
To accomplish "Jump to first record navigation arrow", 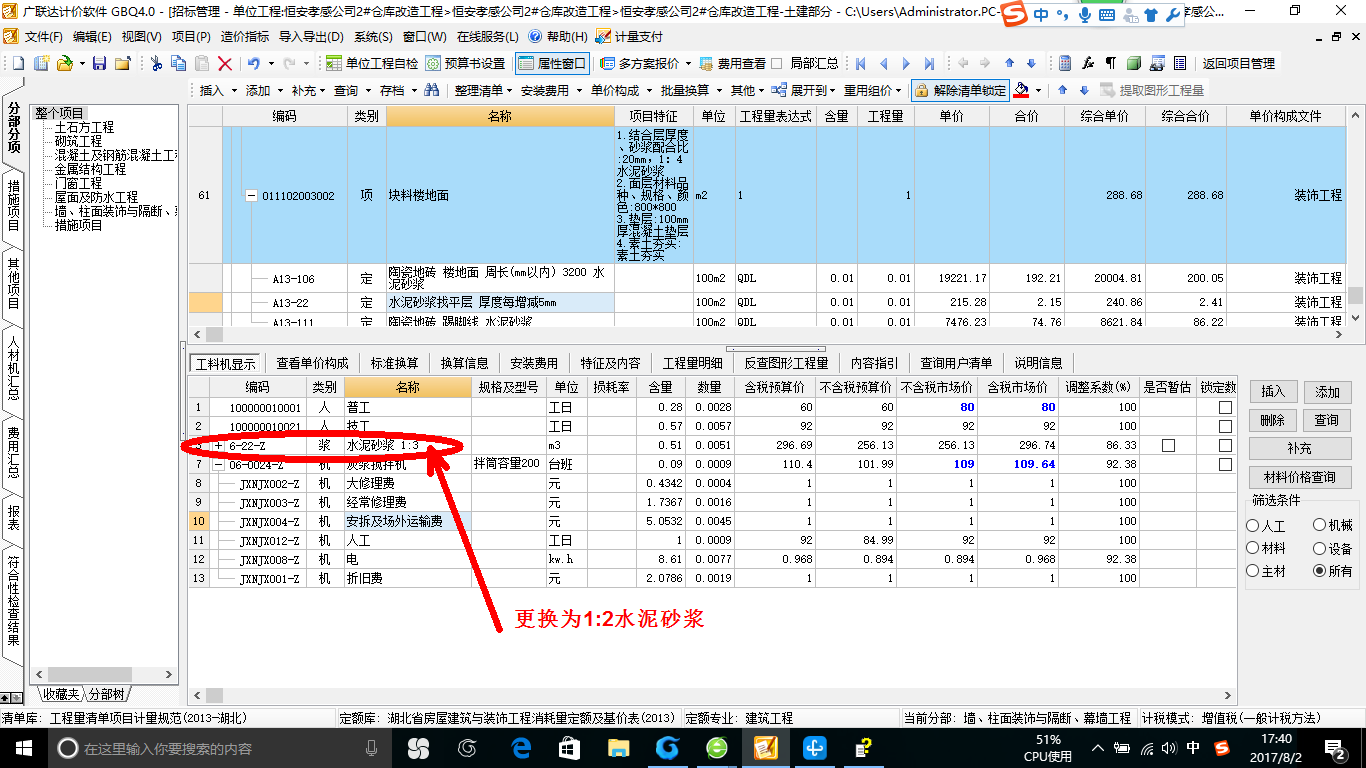I will click(x=860, y=63).
